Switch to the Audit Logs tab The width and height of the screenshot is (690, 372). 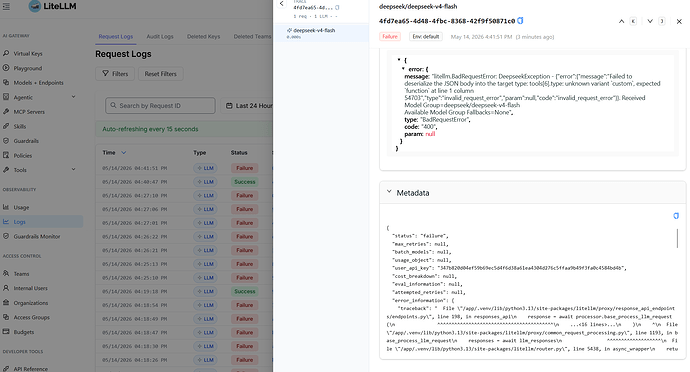(x=160, y=37)
